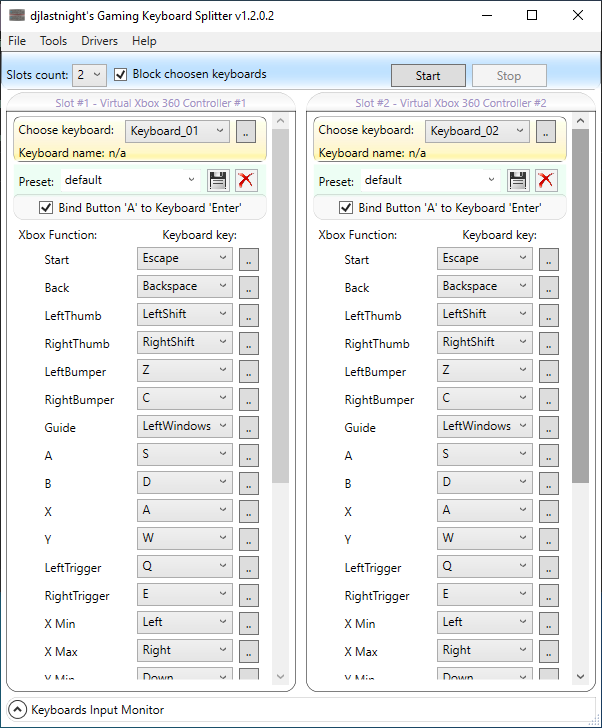The width and height of the screenshot is (602, 728).
Task: Toggle Block choosen keyboards checkbox
Action: coord(120,74)
